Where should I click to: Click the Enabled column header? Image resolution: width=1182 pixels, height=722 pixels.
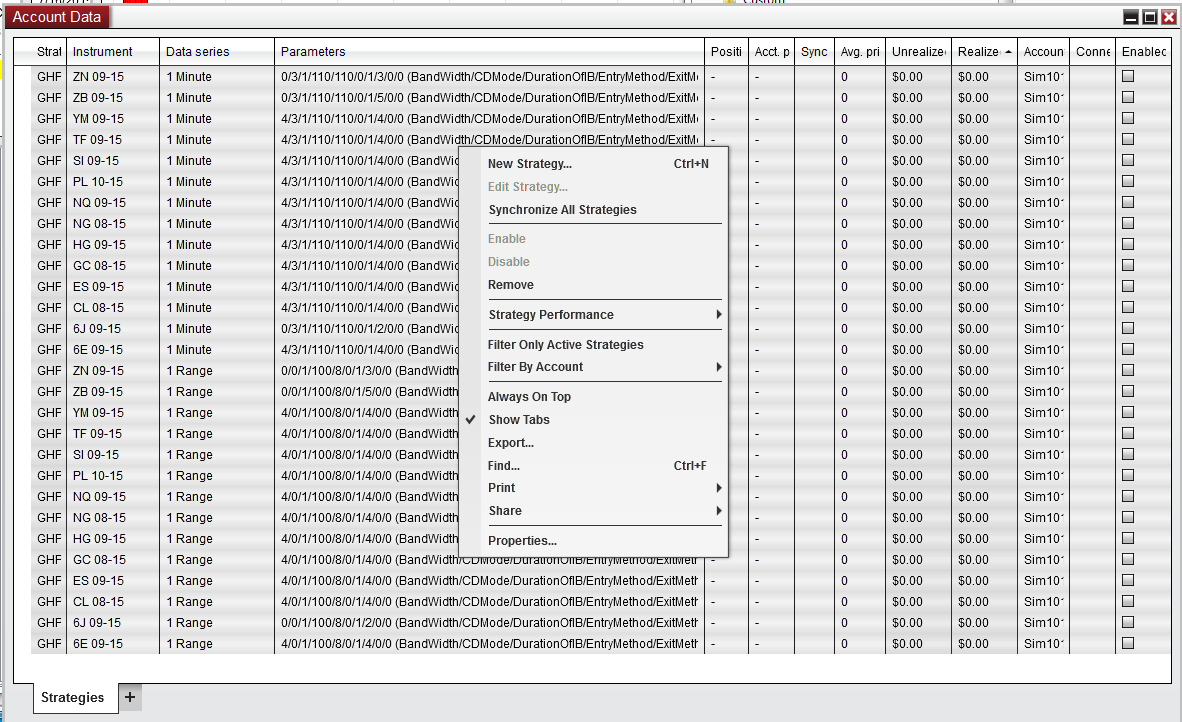(1144, 51)
